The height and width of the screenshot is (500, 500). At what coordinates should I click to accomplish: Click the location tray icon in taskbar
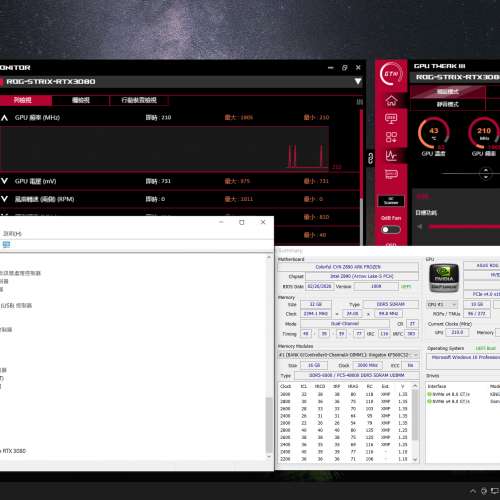[484, 491]
